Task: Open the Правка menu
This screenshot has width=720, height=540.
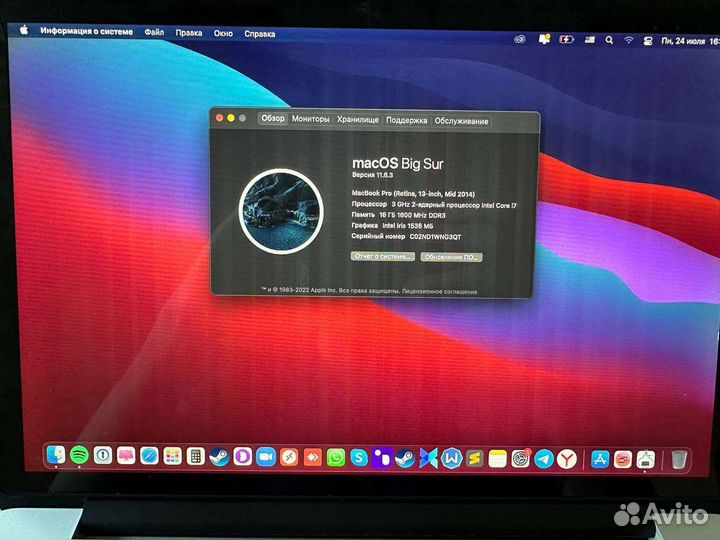Action: 189,33
